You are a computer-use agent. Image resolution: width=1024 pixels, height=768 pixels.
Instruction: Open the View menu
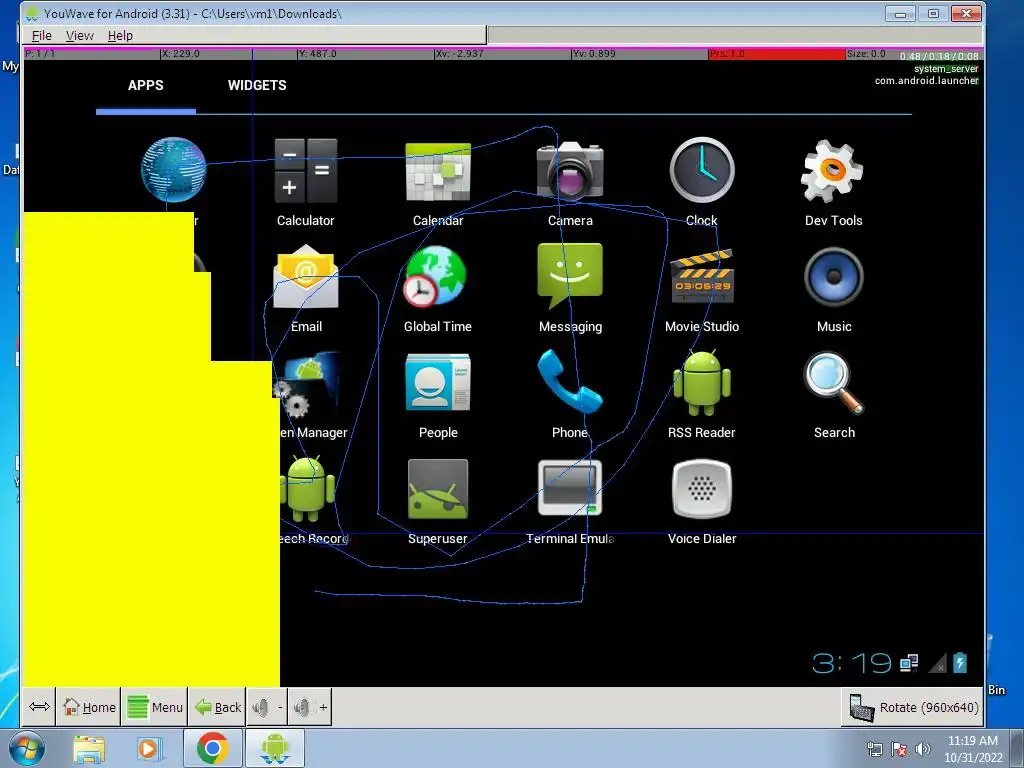point(80,35)
